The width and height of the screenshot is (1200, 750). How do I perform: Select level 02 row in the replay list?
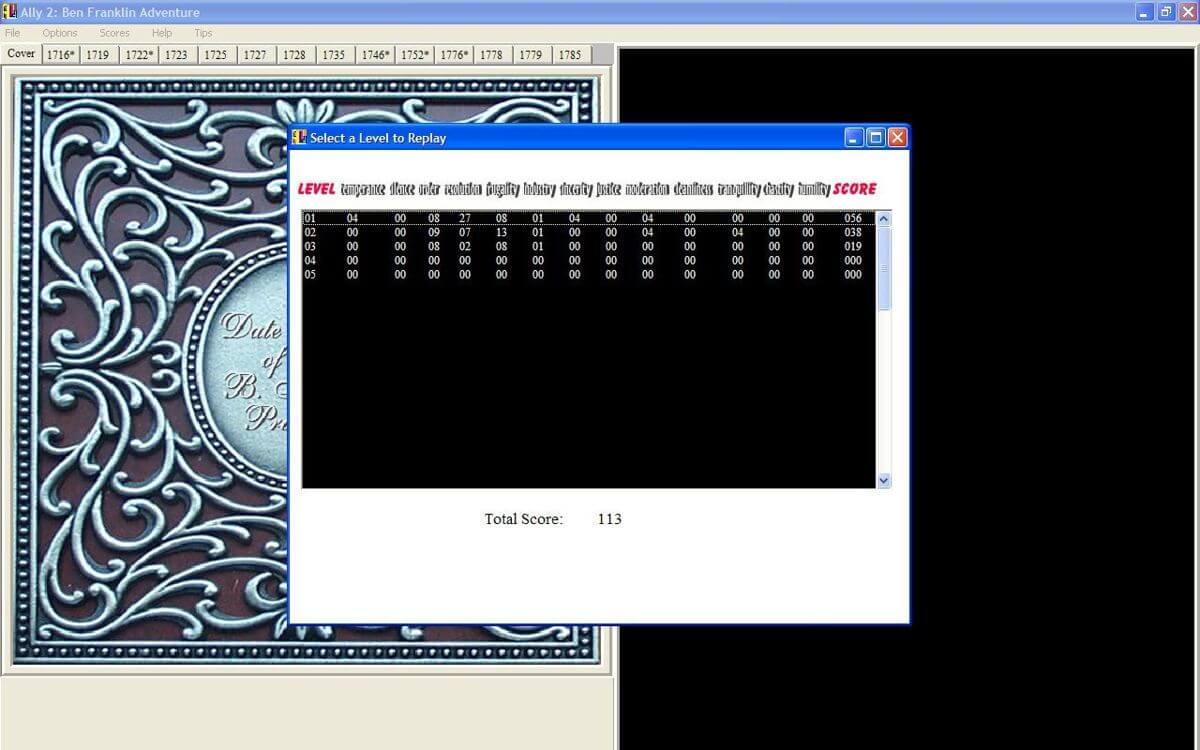click(589, 232)
